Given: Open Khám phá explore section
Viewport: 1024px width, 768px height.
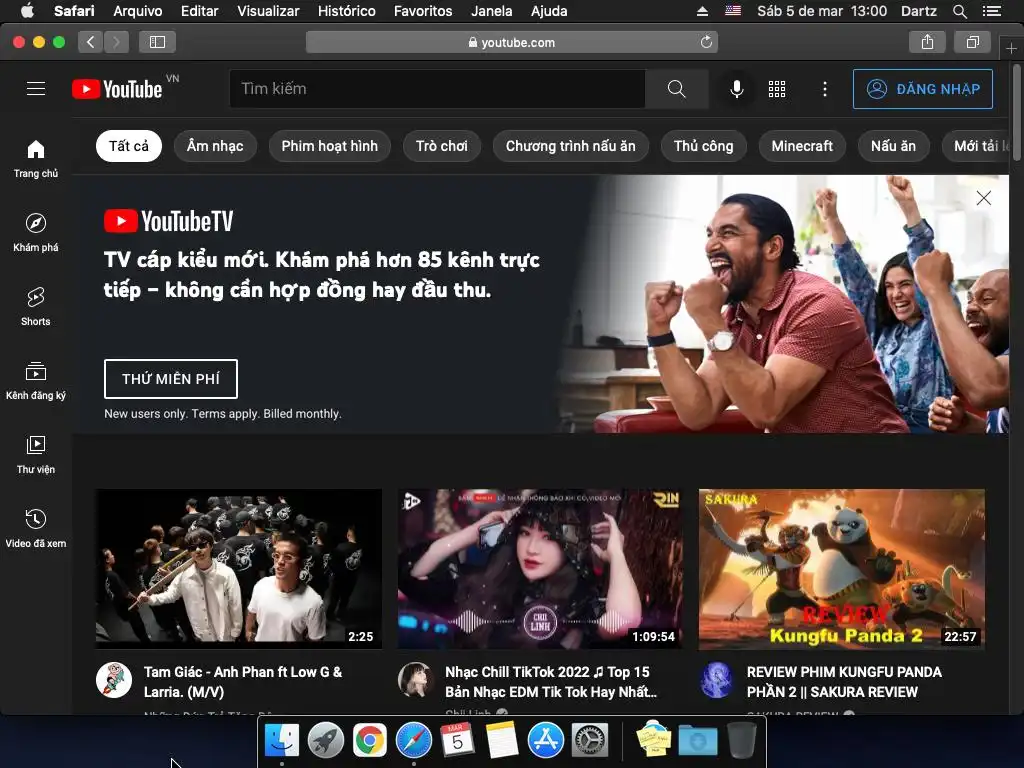Looking at the screenshot, I should click(x=36, y=232).
